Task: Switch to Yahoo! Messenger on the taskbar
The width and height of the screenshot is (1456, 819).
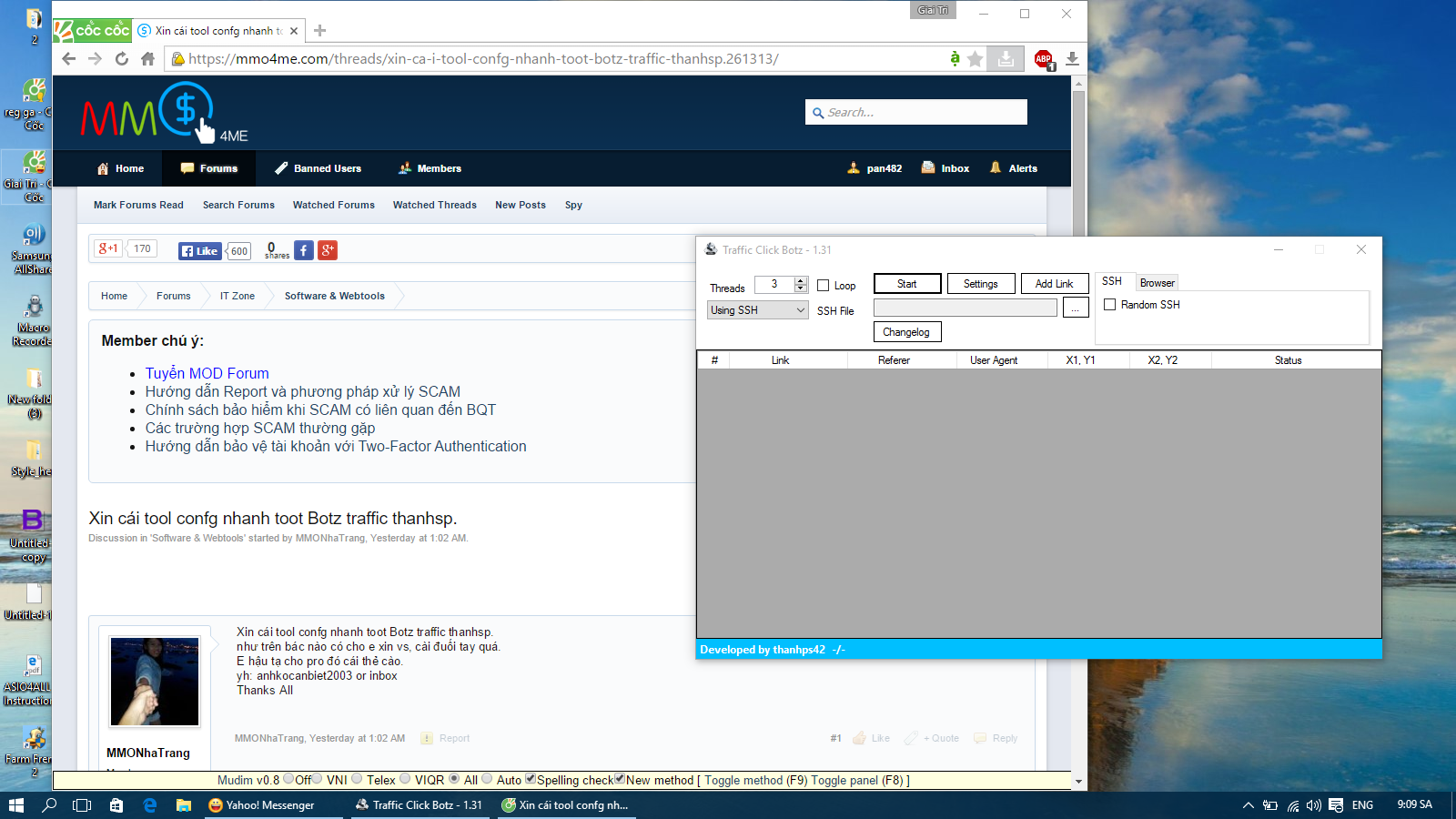Action: 271,805
